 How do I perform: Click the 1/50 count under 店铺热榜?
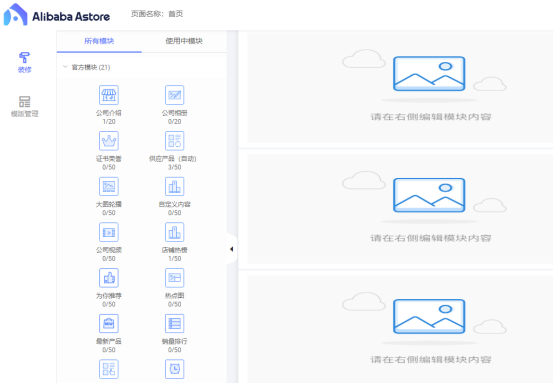(175, 259)
